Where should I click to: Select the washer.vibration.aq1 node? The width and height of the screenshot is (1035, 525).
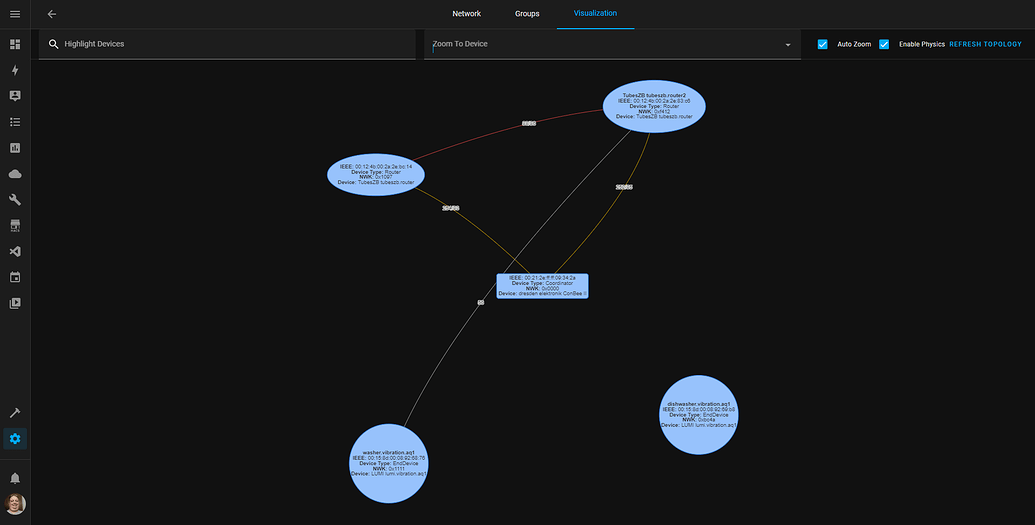click(x=389, y=464)
